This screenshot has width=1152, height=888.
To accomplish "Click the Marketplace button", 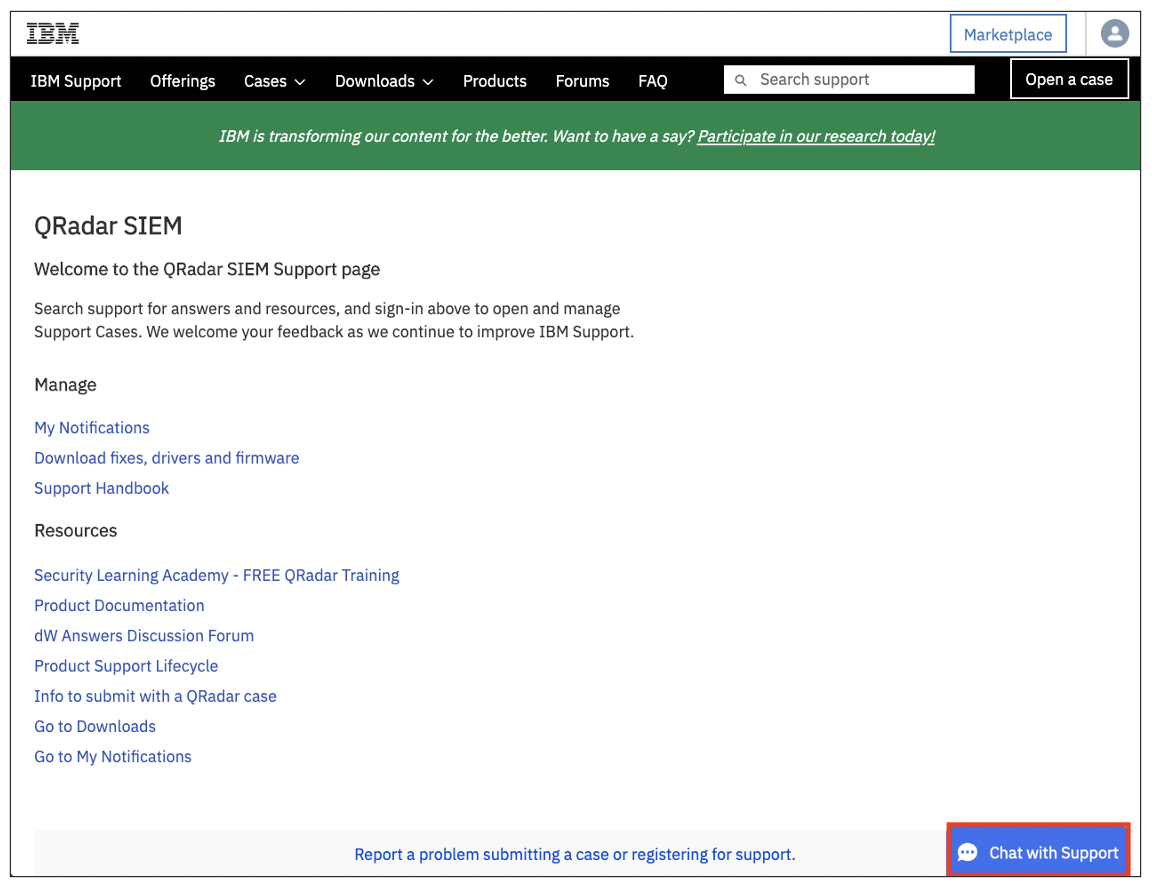I will click(x=1007, y=34).
